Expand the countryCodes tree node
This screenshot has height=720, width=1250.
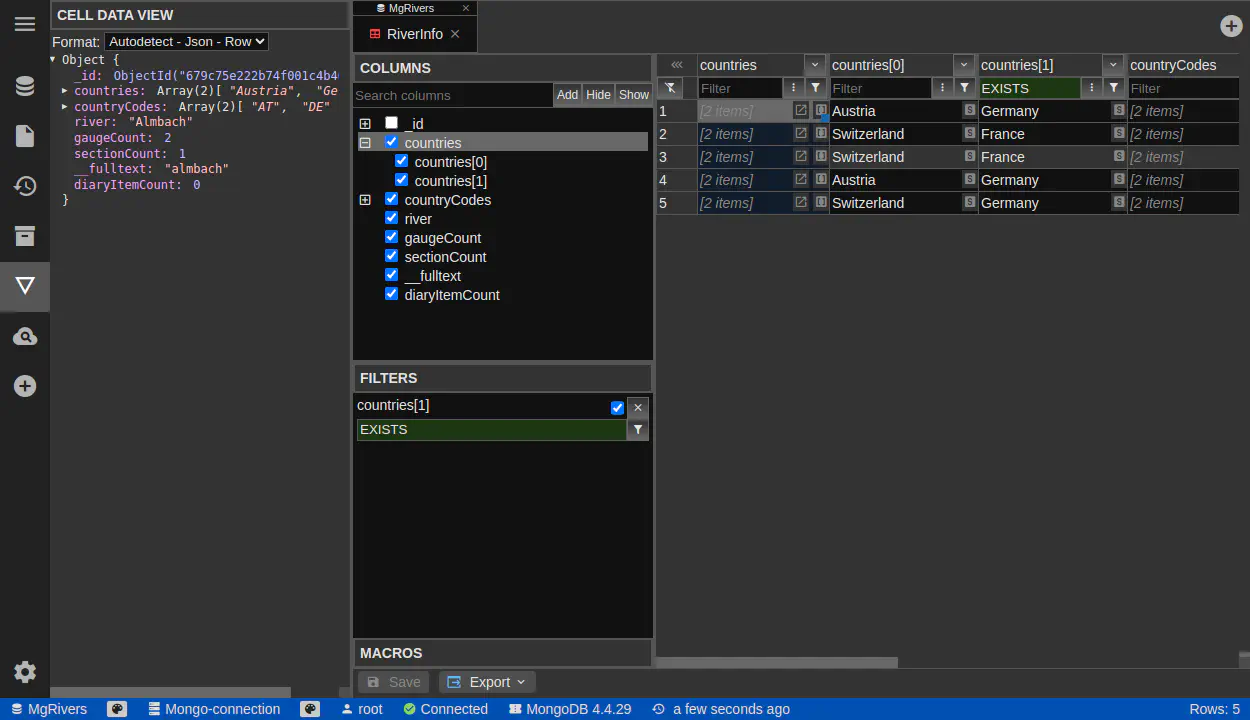[x=365, y=200]
